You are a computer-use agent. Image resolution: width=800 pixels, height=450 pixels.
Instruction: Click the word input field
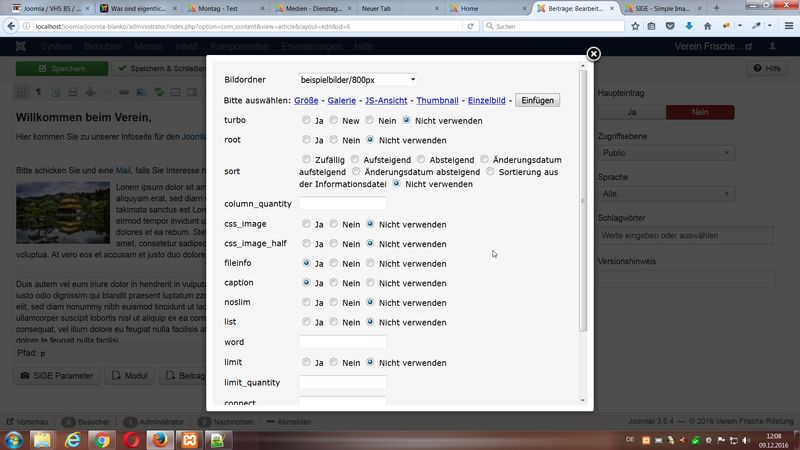tap(342, 341)
